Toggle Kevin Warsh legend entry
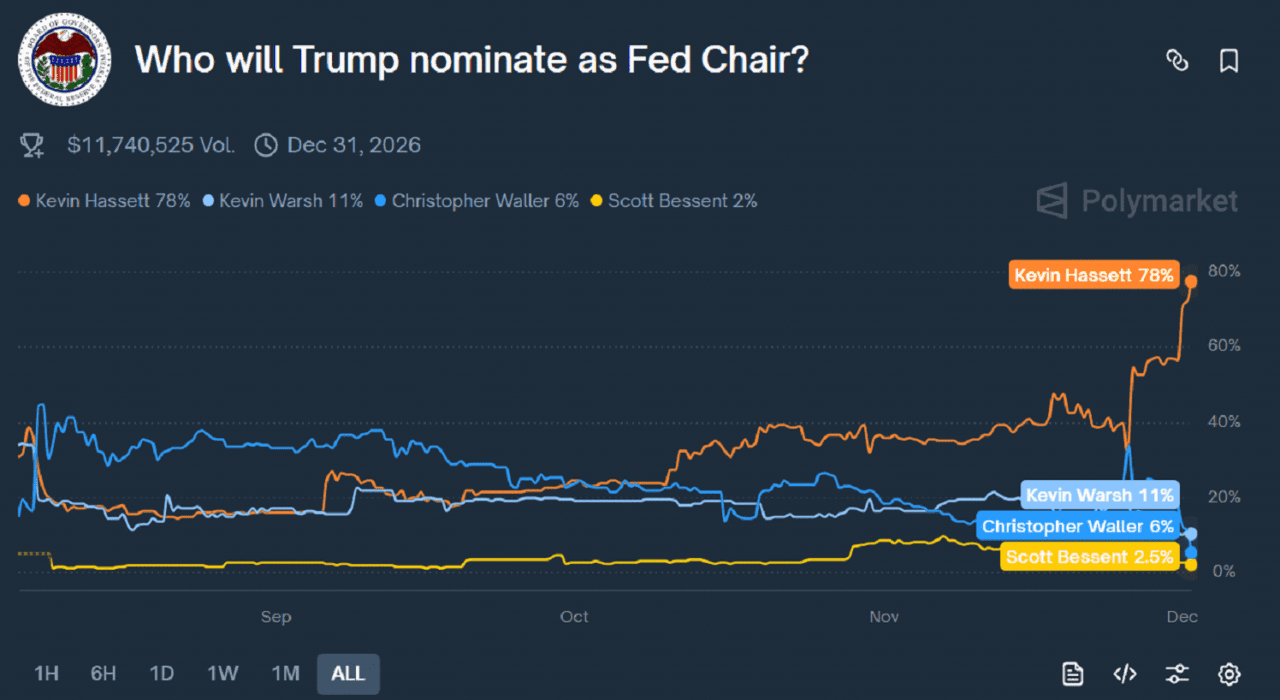 coord(283,201)
